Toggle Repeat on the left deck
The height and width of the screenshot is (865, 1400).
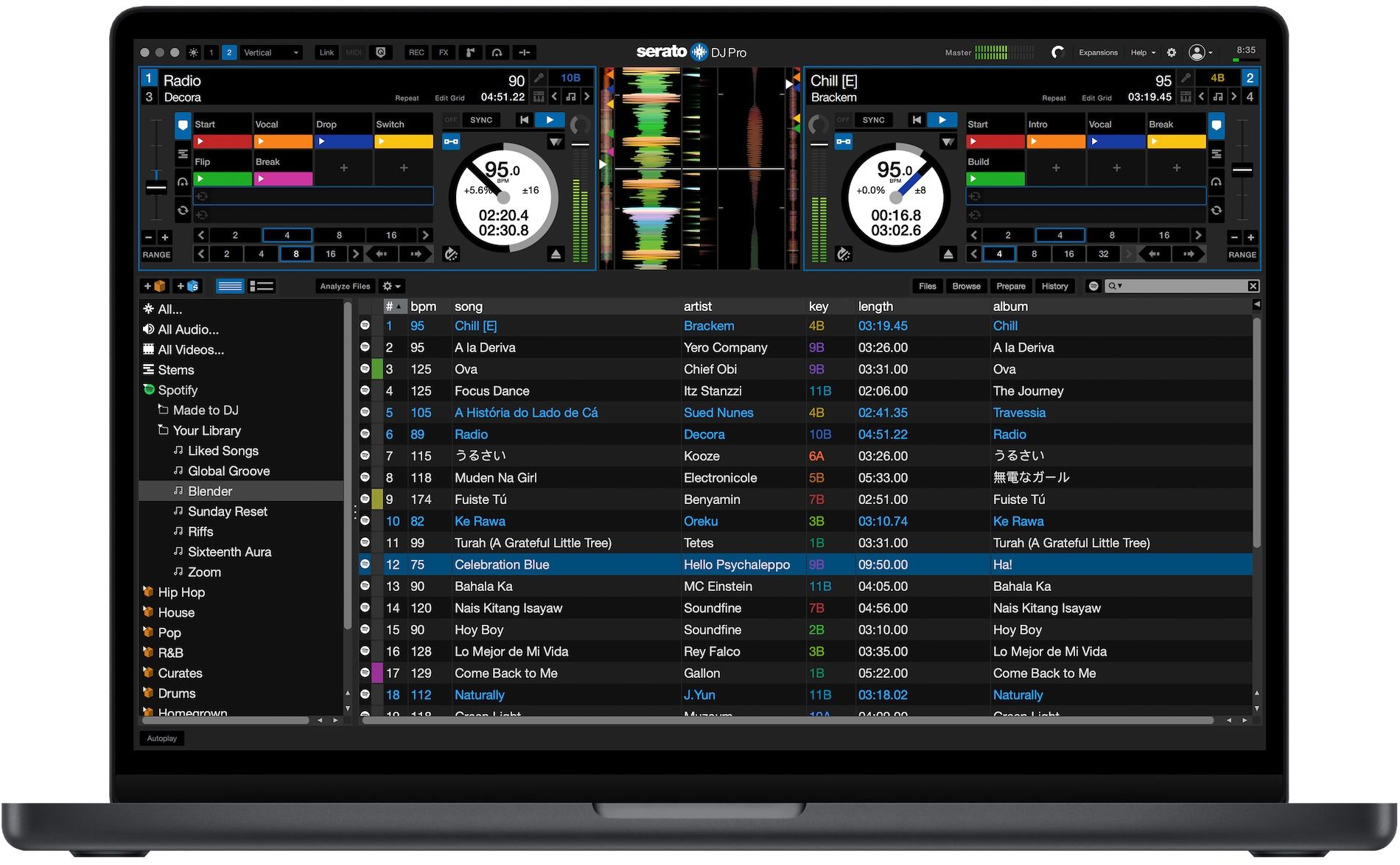pos(407,98)
